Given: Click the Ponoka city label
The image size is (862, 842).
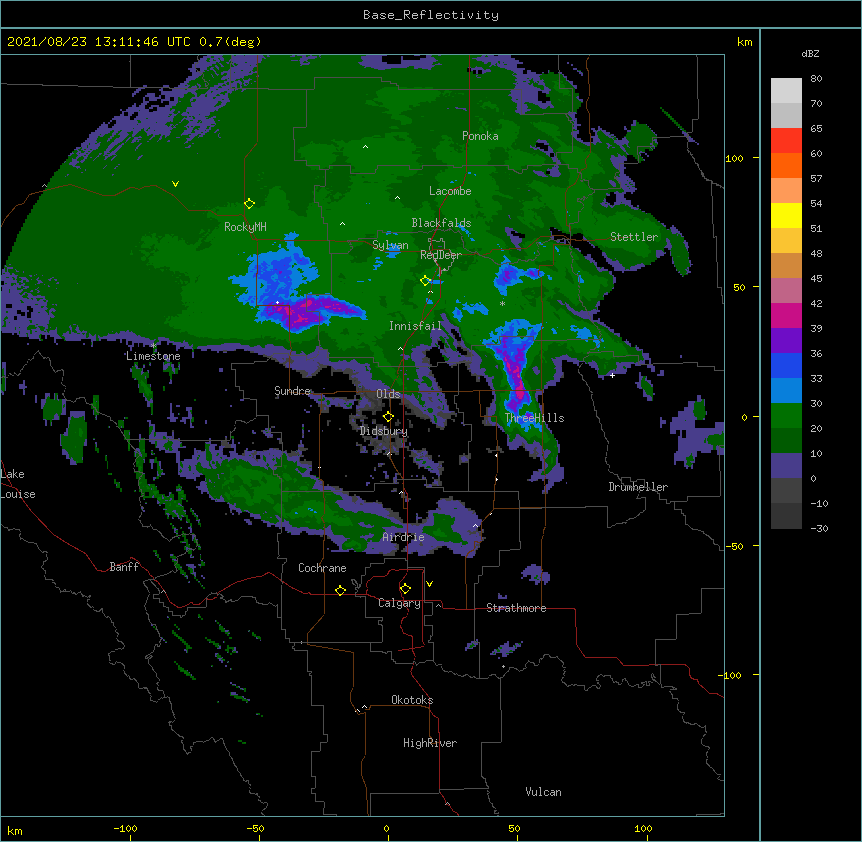Looking at the screenshot, I should tap(480, 136).
